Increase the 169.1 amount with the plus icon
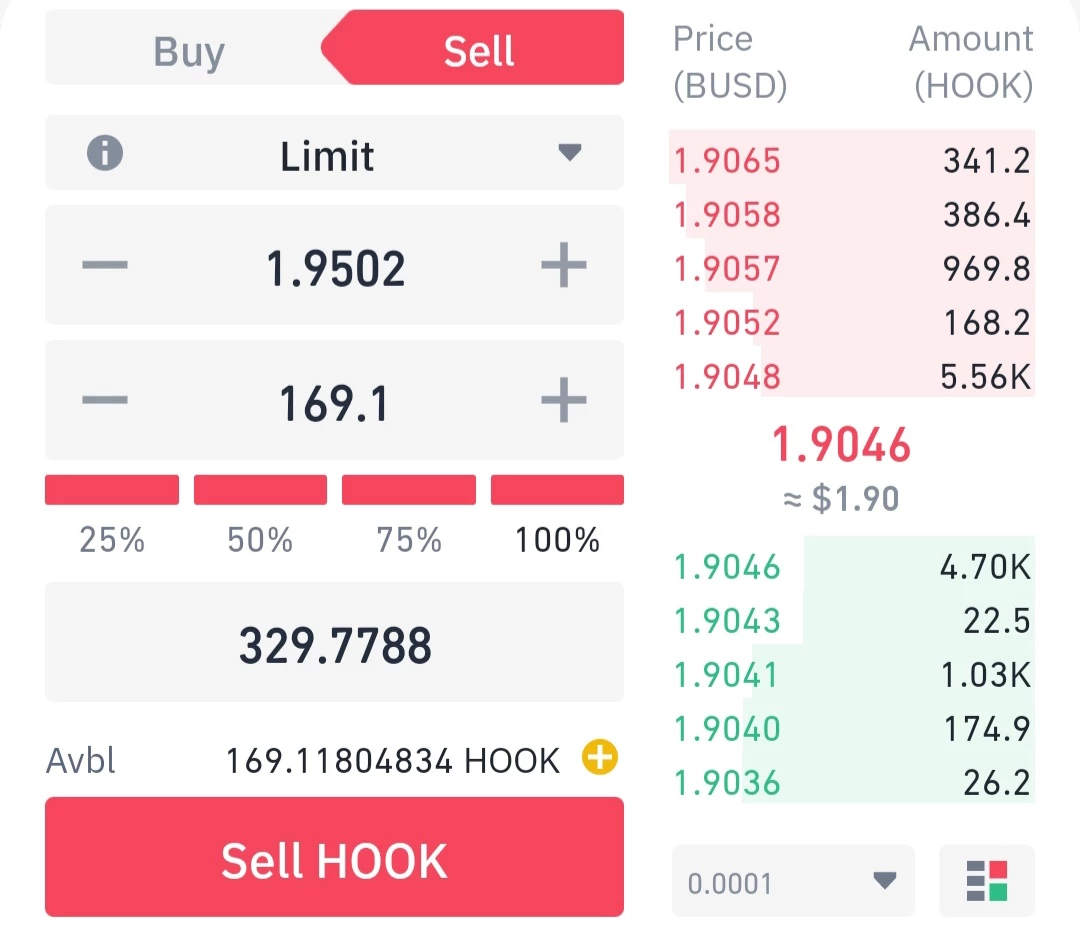1080x945 pixels. pyautogui.click(x=563, y=400)
